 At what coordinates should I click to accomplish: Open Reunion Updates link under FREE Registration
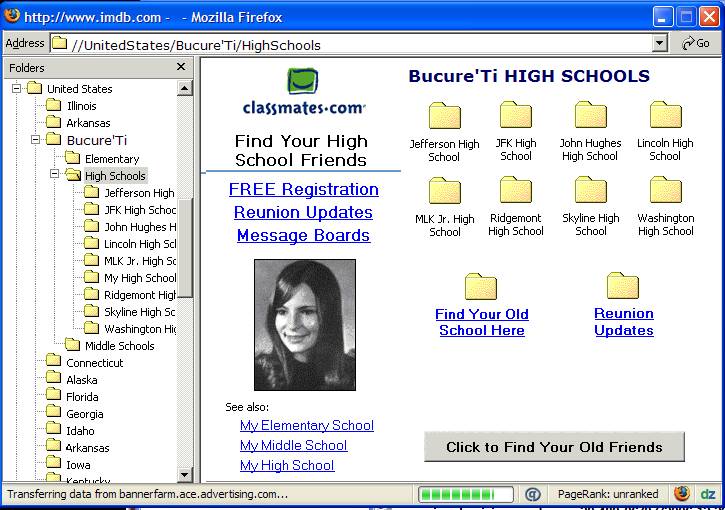[303, 212]
